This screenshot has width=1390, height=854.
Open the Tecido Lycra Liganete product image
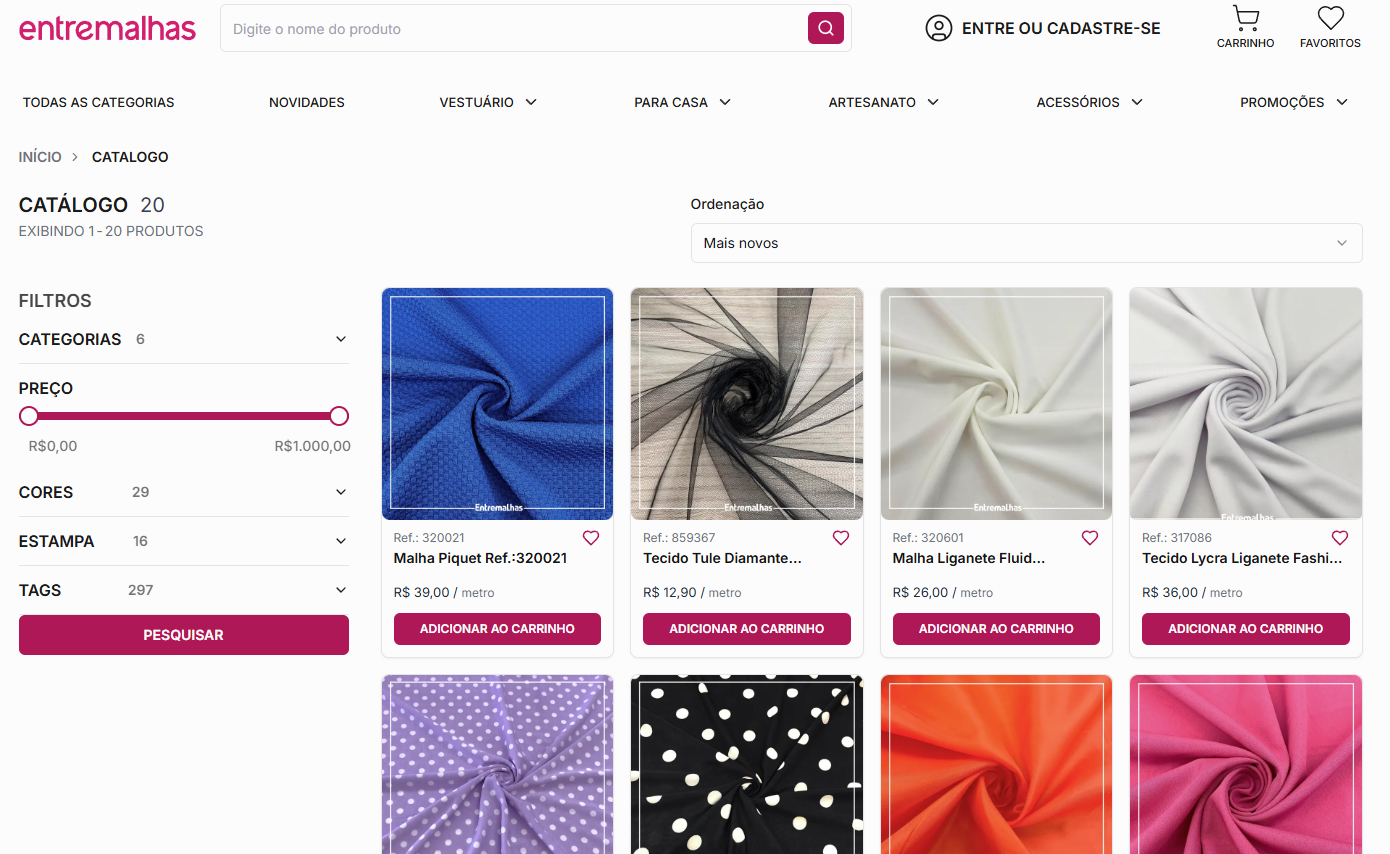[1246, 404]
